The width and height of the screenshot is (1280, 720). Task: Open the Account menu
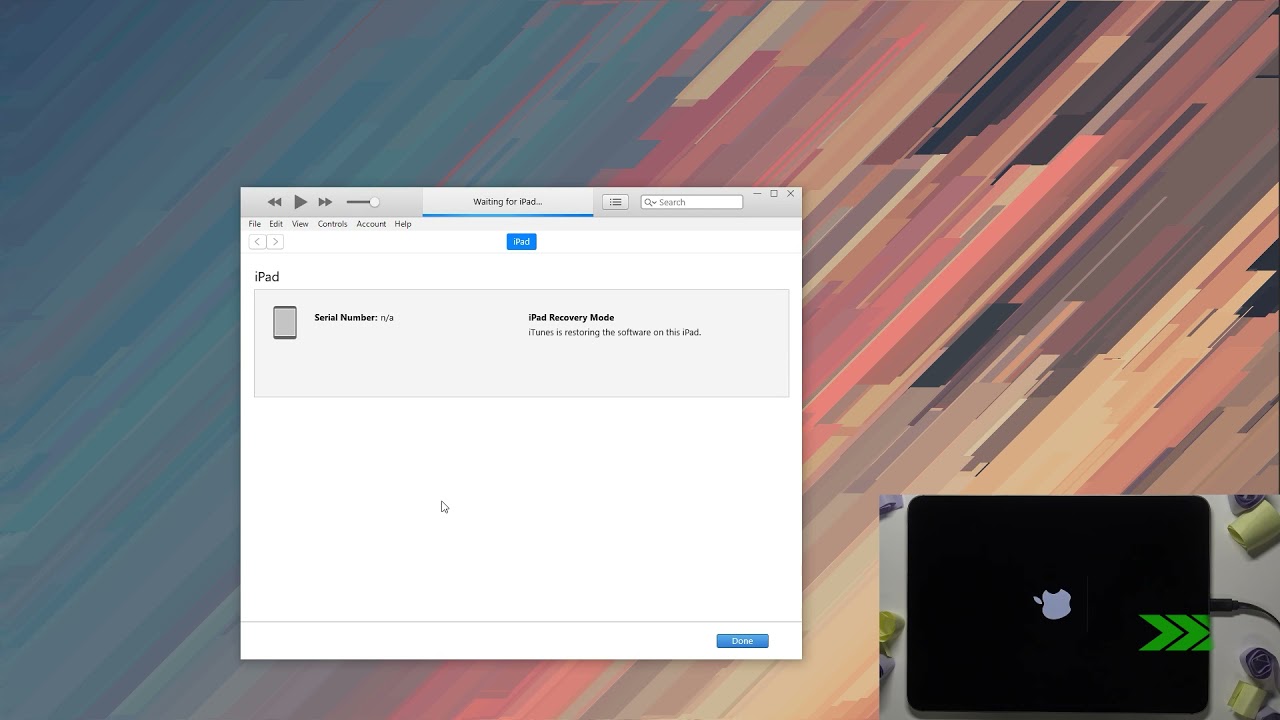click(x=371, y=224)
